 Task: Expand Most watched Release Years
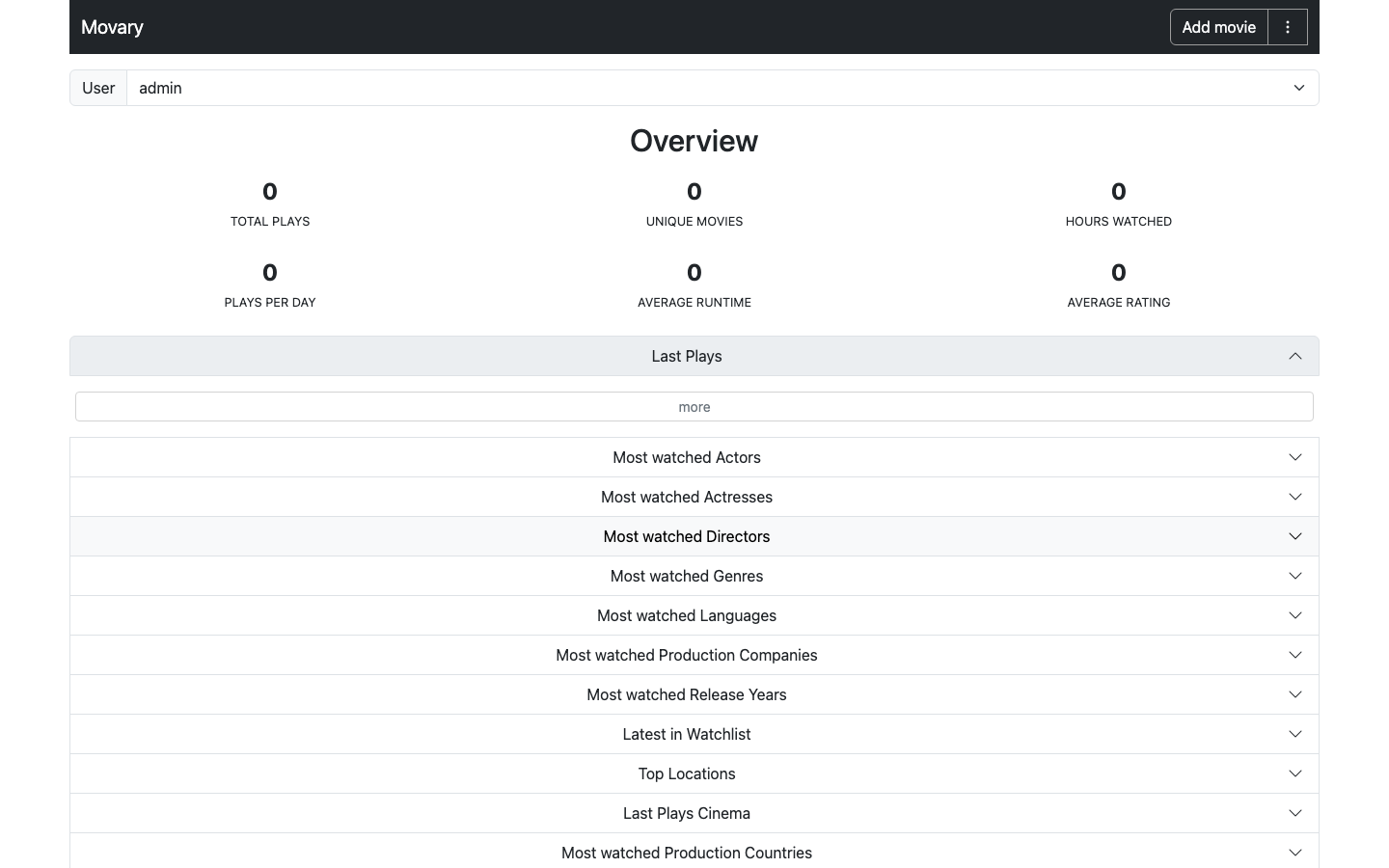[x=694, y=694]
